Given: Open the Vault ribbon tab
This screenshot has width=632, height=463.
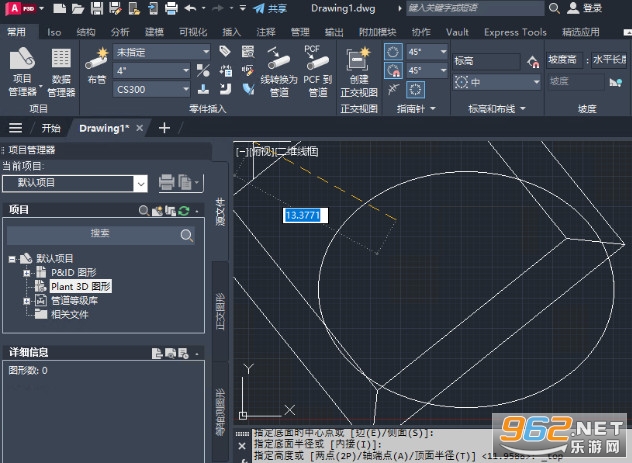Looking at the screenshot, I should (457, 32).
